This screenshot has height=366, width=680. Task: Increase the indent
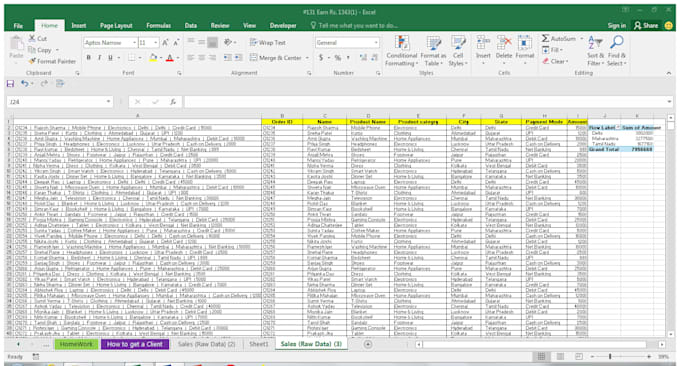click(x=239, y=58)
